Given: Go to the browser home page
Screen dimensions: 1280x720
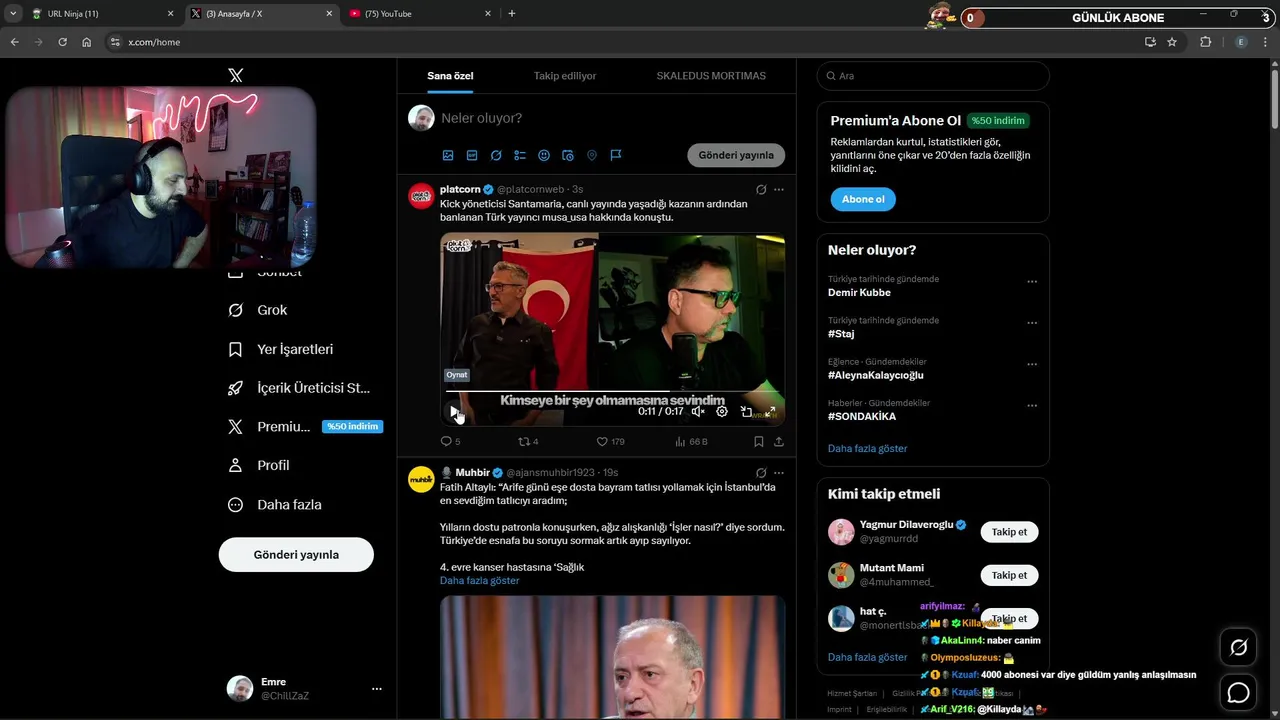Looking at the screenshot, I should 87,42.
